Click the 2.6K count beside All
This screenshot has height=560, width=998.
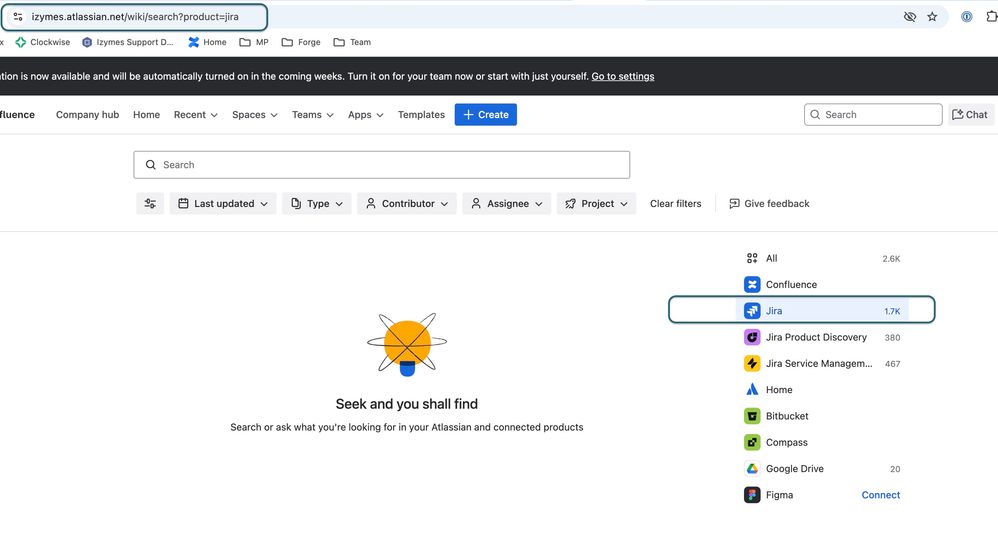(891, 258)
